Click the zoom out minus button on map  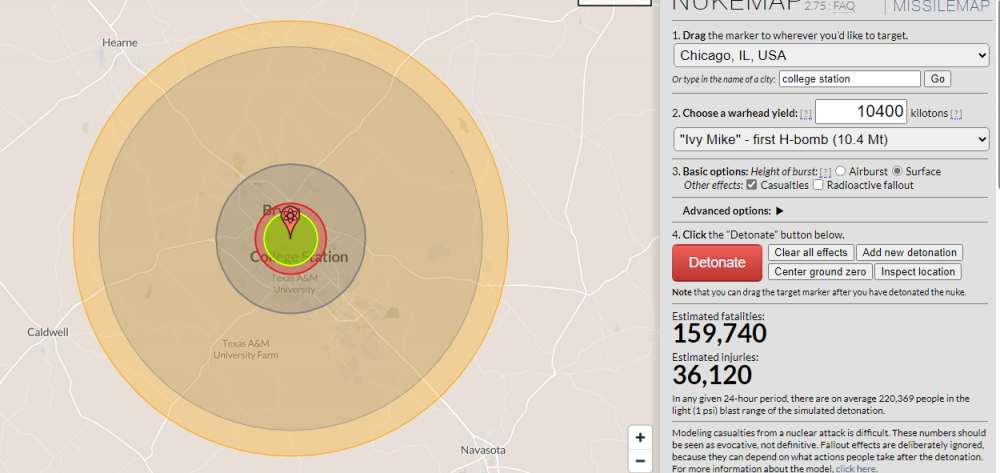(640, 461)
